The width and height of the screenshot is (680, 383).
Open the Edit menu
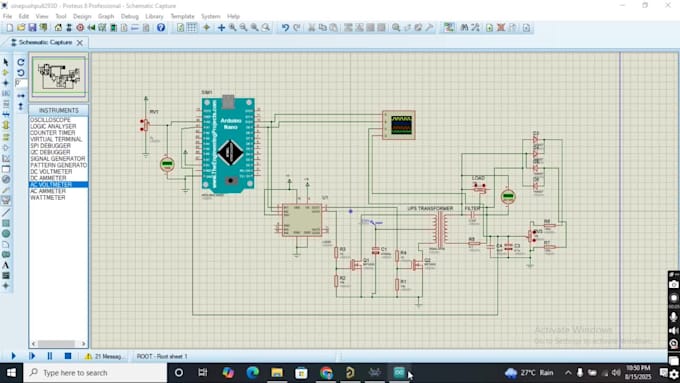[x=24, y=16]
